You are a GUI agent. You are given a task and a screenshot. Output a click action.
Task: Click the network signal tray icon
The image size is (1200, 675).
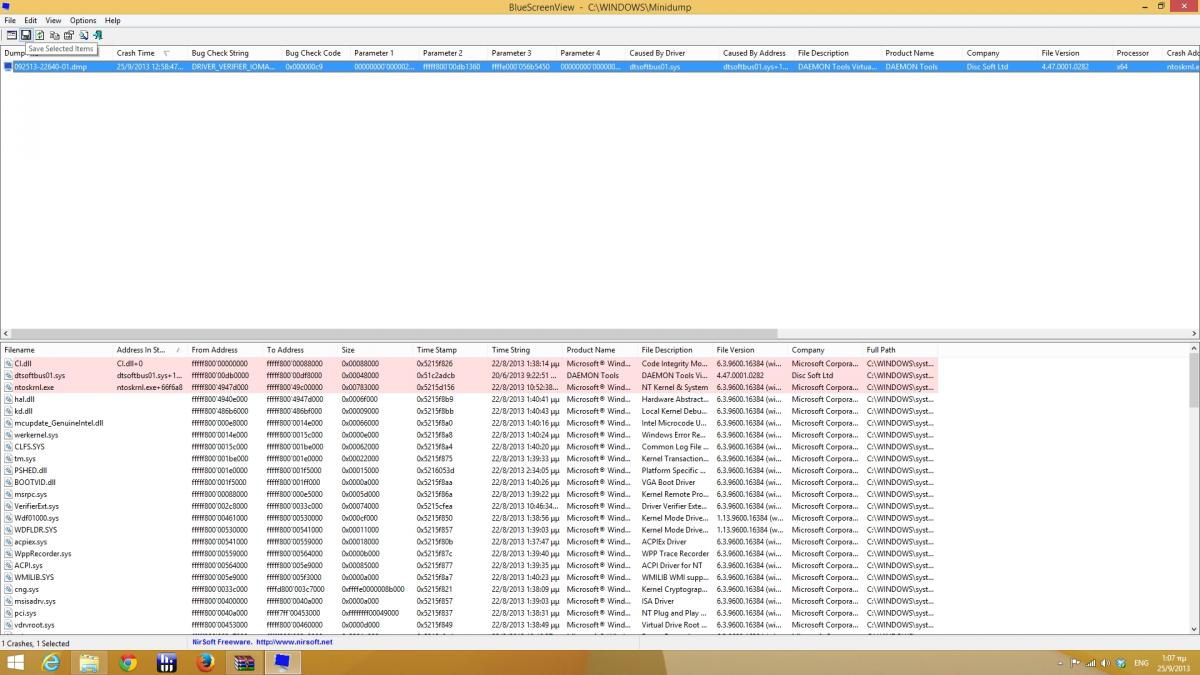(x=1090, y=663)
